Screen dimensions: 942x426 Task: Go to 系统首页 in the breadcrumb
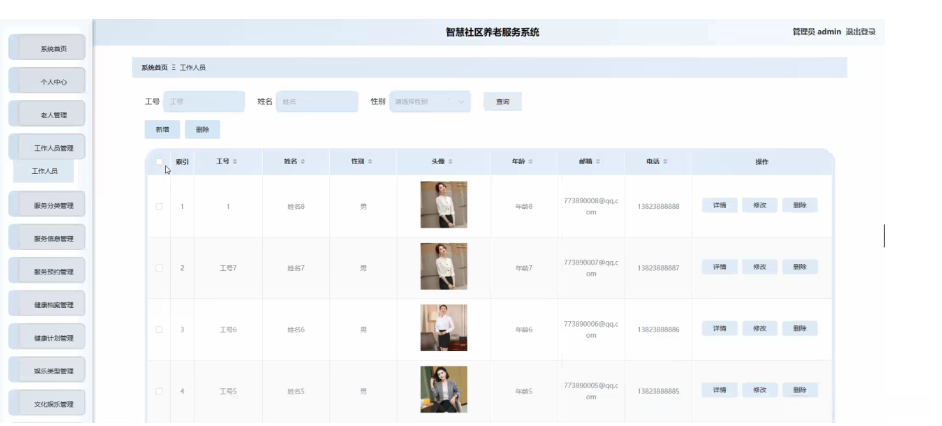pyautogui.click(x=154, y=68)
